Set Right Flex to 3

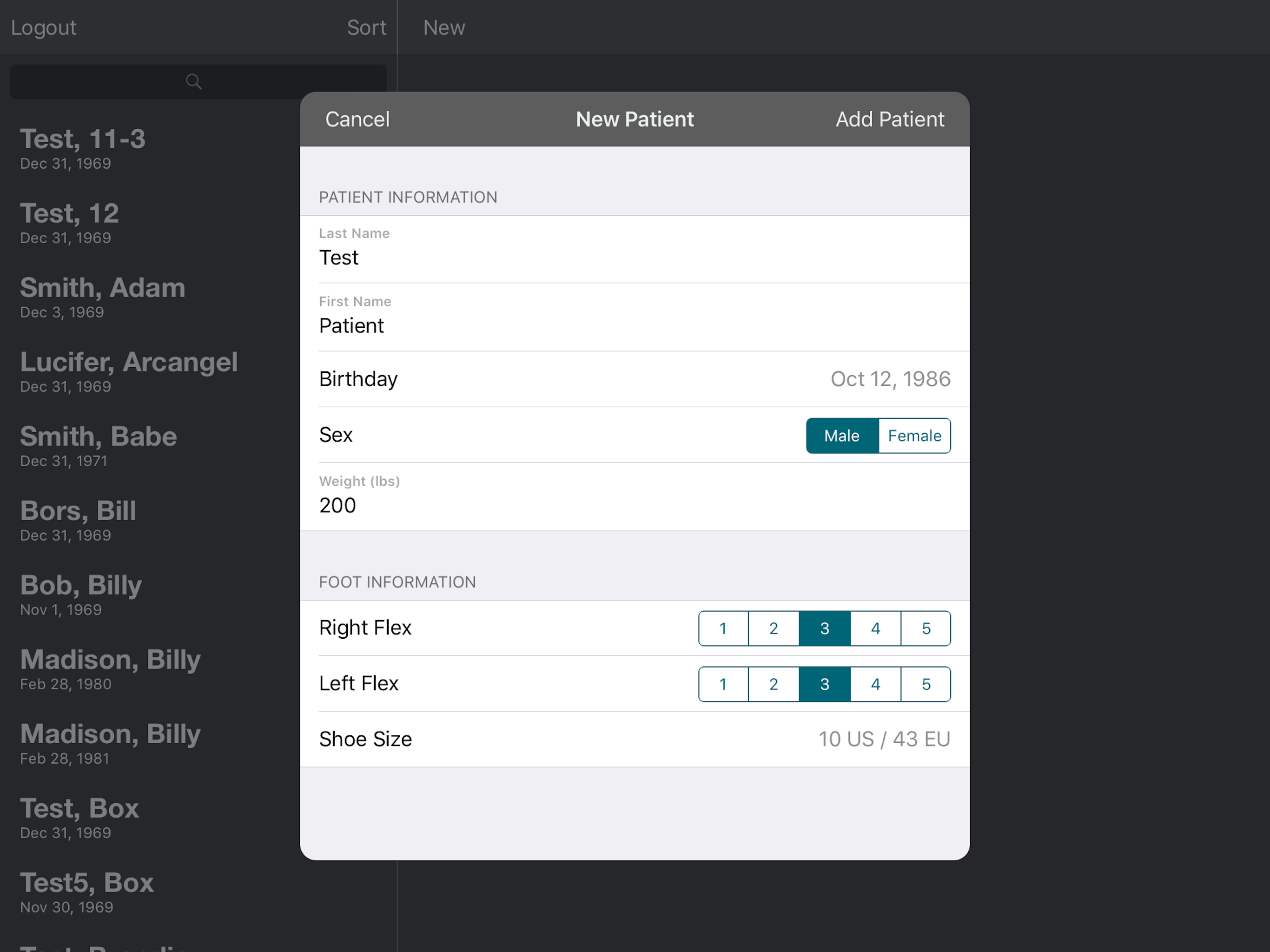point(825,628)
